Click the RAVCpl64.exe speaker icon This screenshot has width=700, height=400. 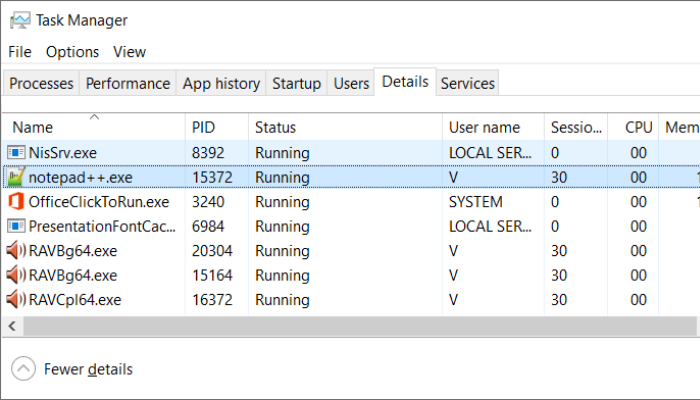16,300
